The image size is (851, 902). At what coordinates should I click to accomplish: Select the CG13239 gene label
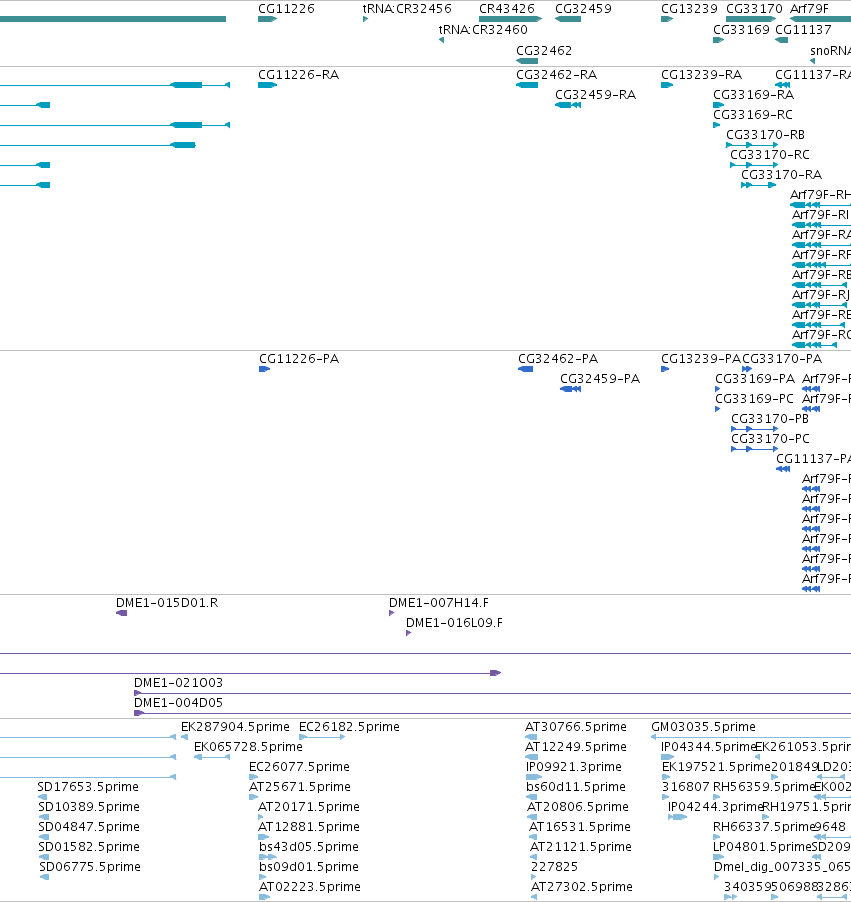tap(689, 9)
